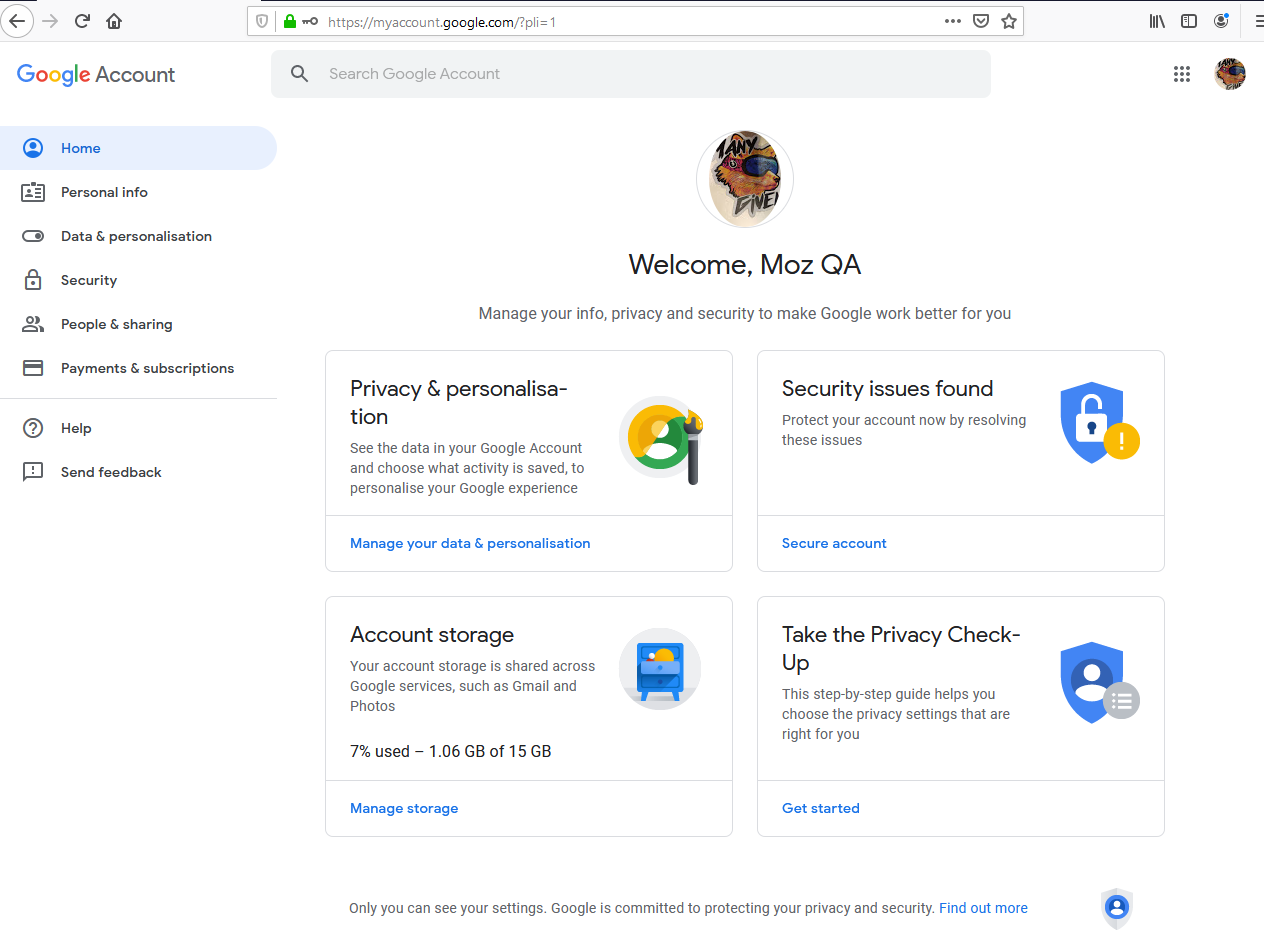
Task: Toggle the Firefox sidebar panel icon
Action: click(1189, 20)
